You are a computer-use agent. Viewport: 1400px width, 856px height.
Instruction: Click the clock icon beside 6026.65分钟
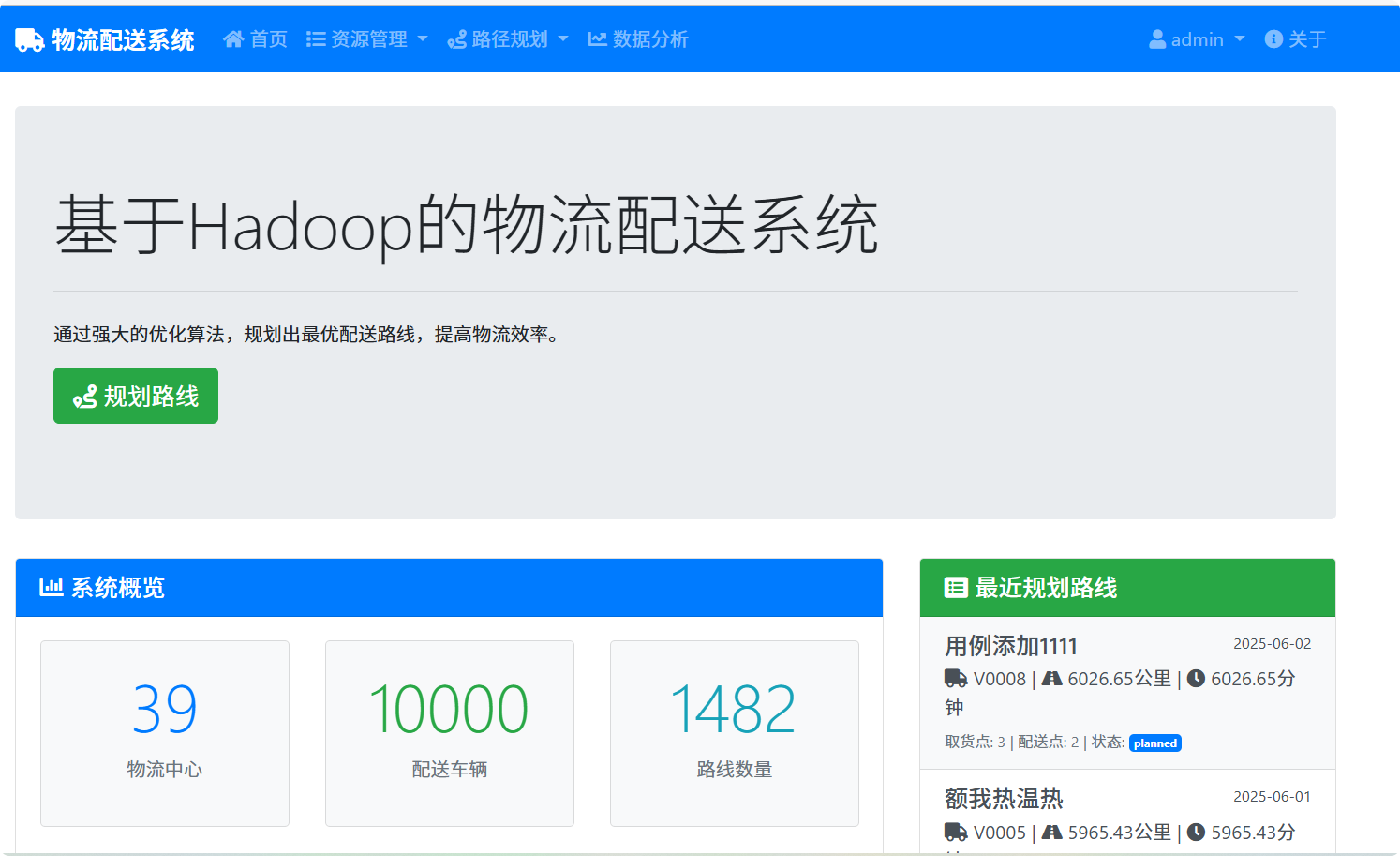click(1196, 678)
